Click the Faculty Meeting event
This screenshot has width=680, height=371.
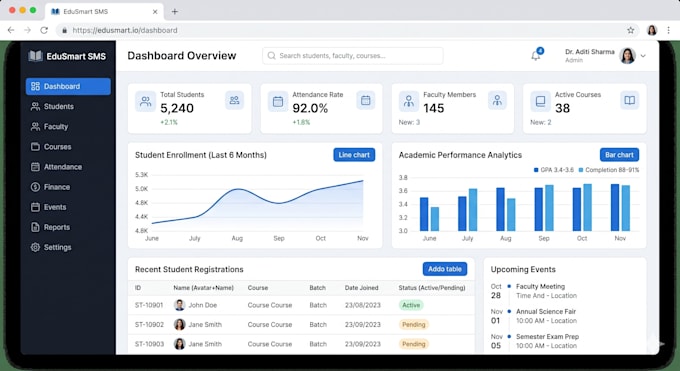(540, 286)
